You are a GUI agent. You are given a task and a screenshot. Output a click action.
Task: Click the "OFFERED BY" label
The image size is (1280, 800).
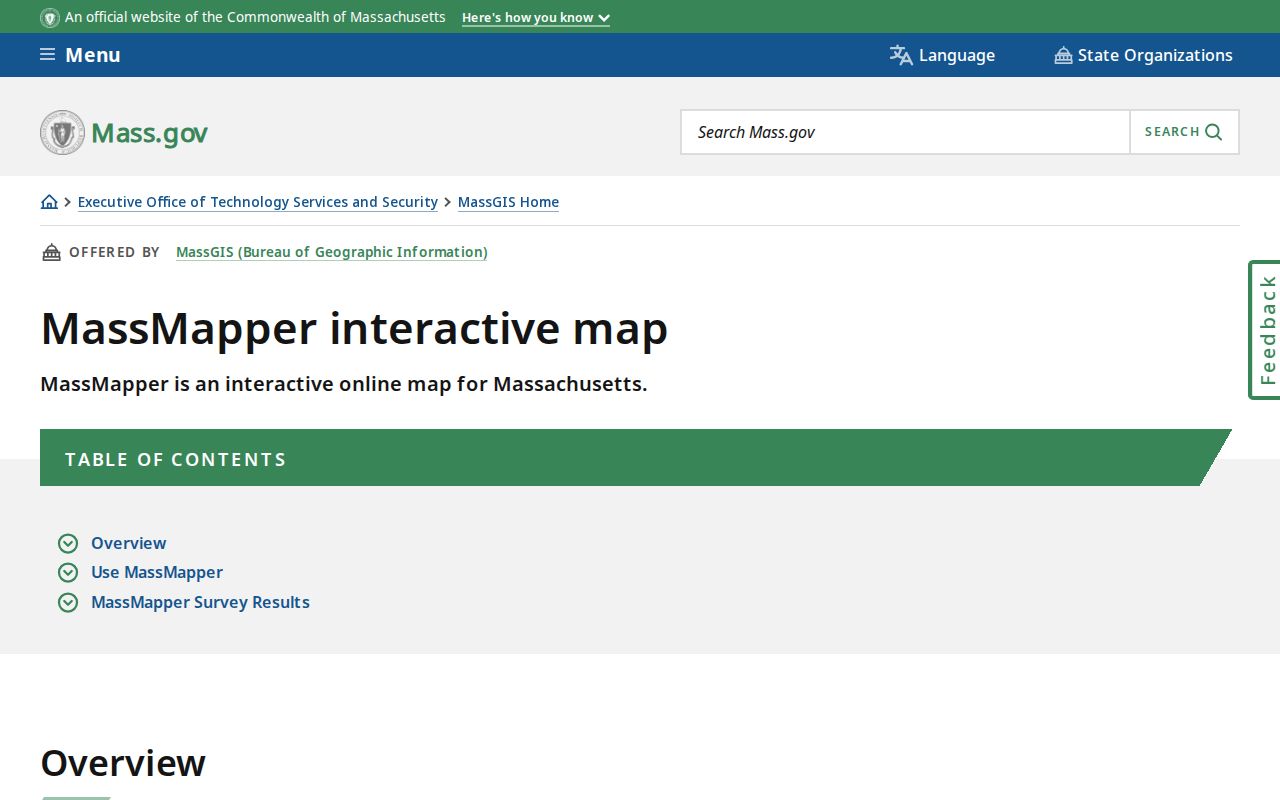coord(114,252)
